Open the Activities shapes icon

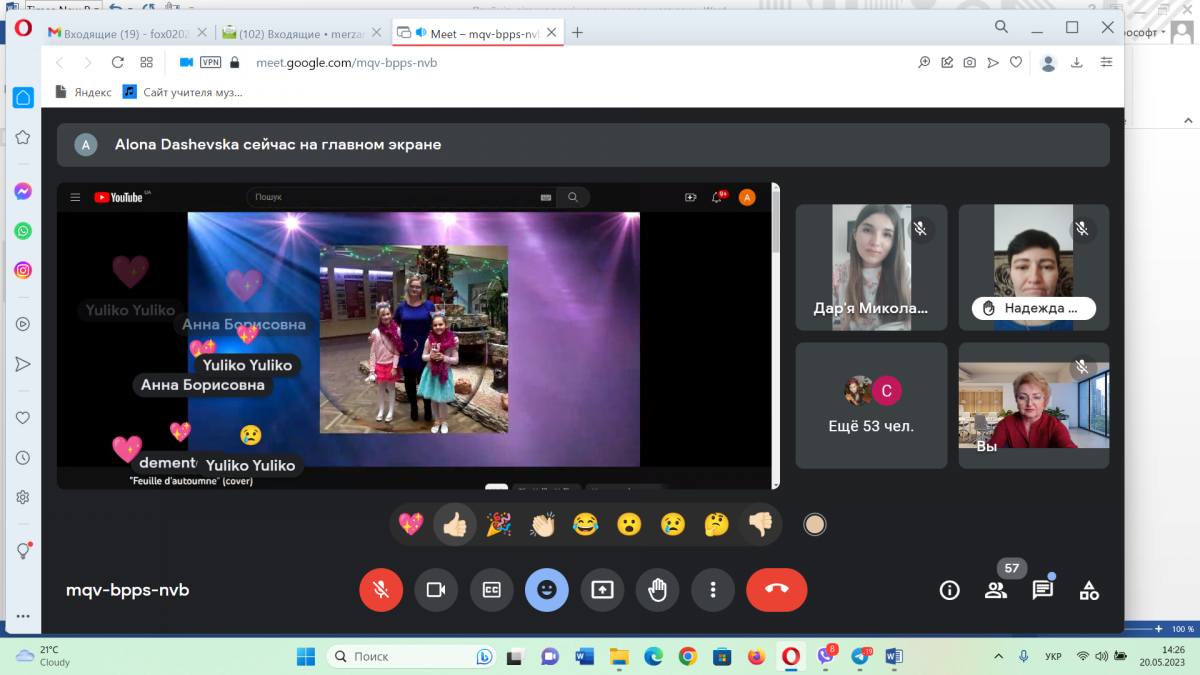1089,590
